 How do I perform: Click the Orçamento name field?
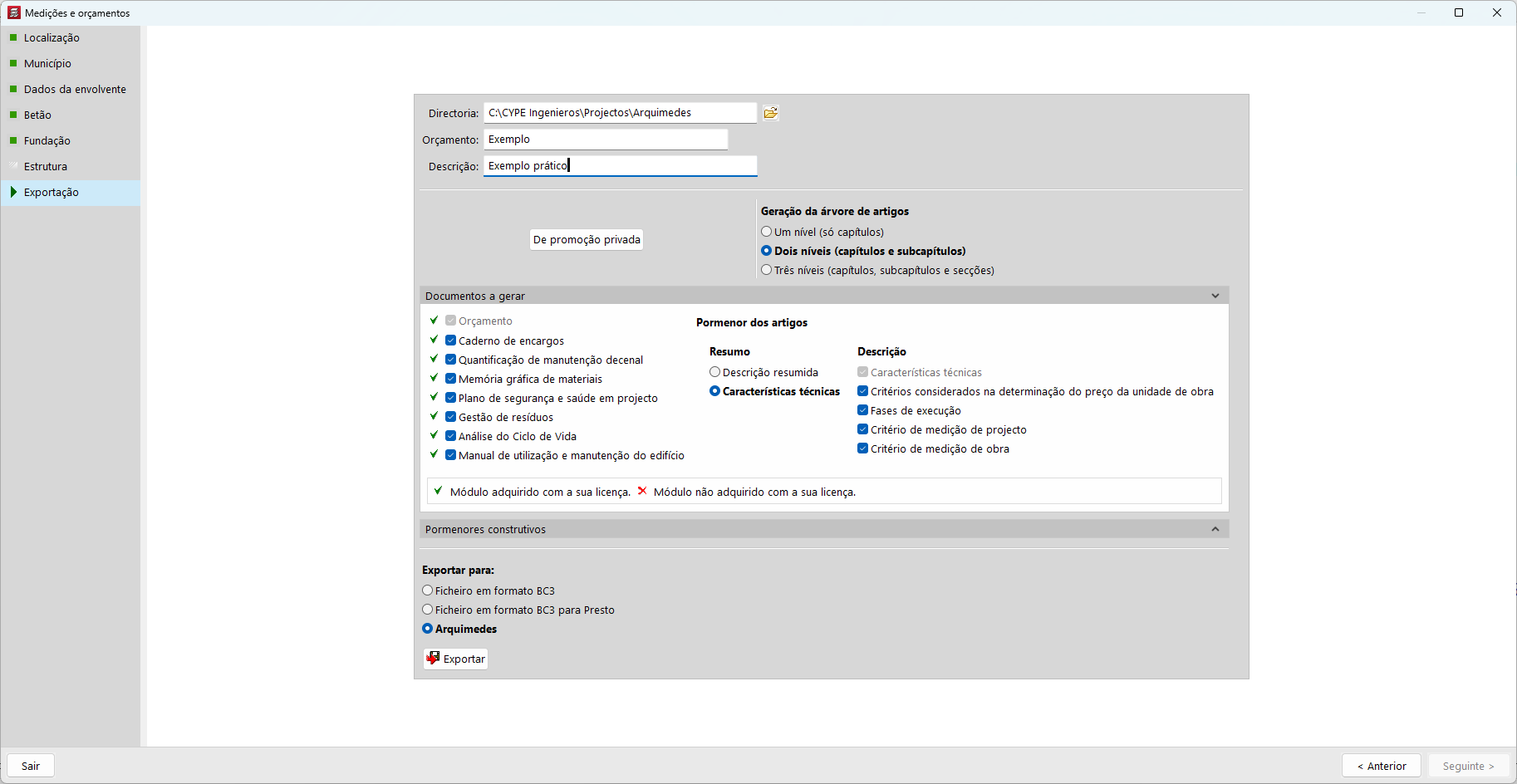tap(606, 140)
